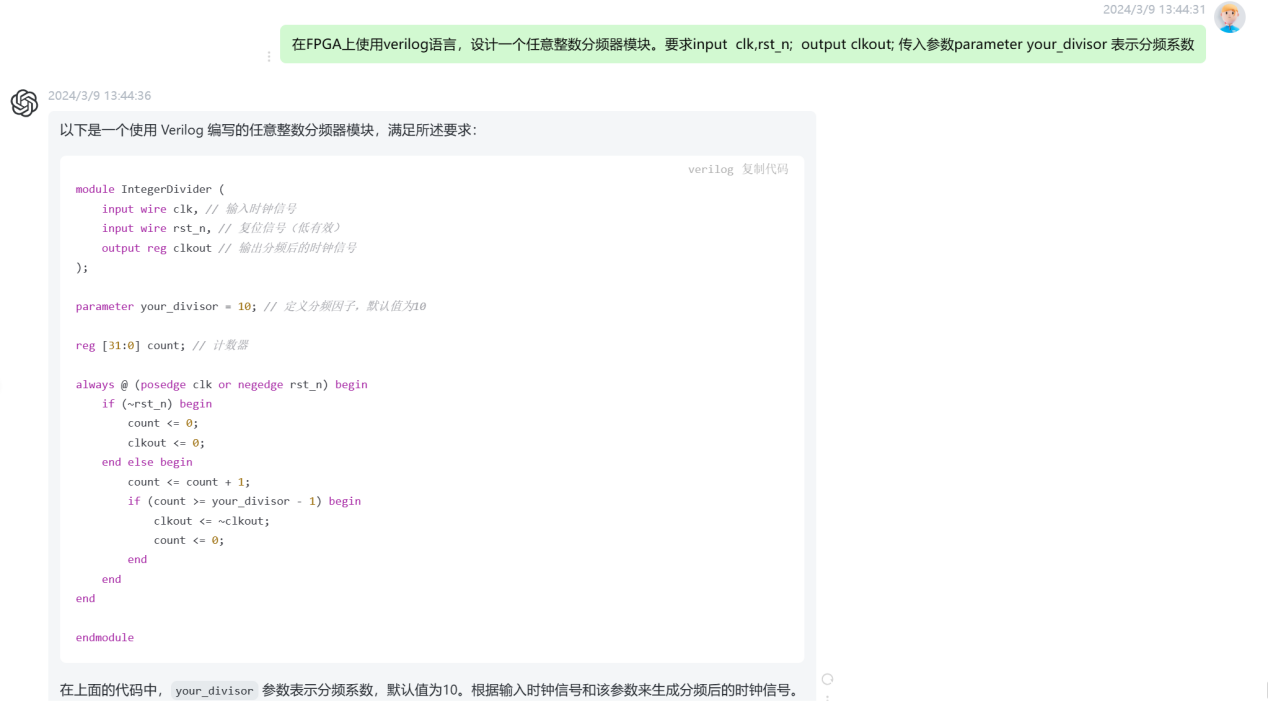The width and height of the screenshot is (1268, 702).
Task: Click the inline your_divisor code tag below code
Action: 214,691
